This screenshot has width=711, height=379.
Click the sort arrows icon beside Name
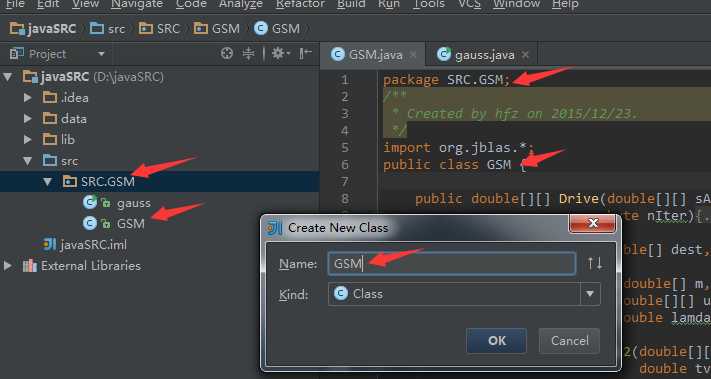[594, 263]
